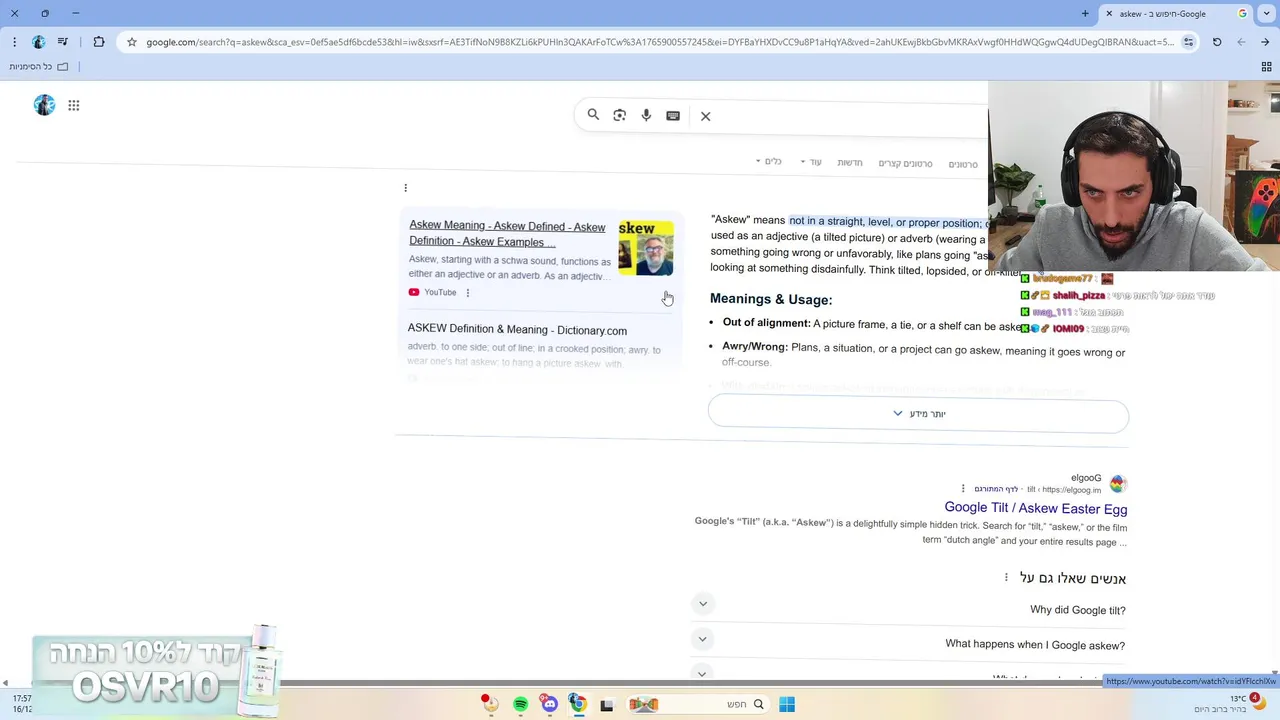Reload the page

pos(1217,42)
